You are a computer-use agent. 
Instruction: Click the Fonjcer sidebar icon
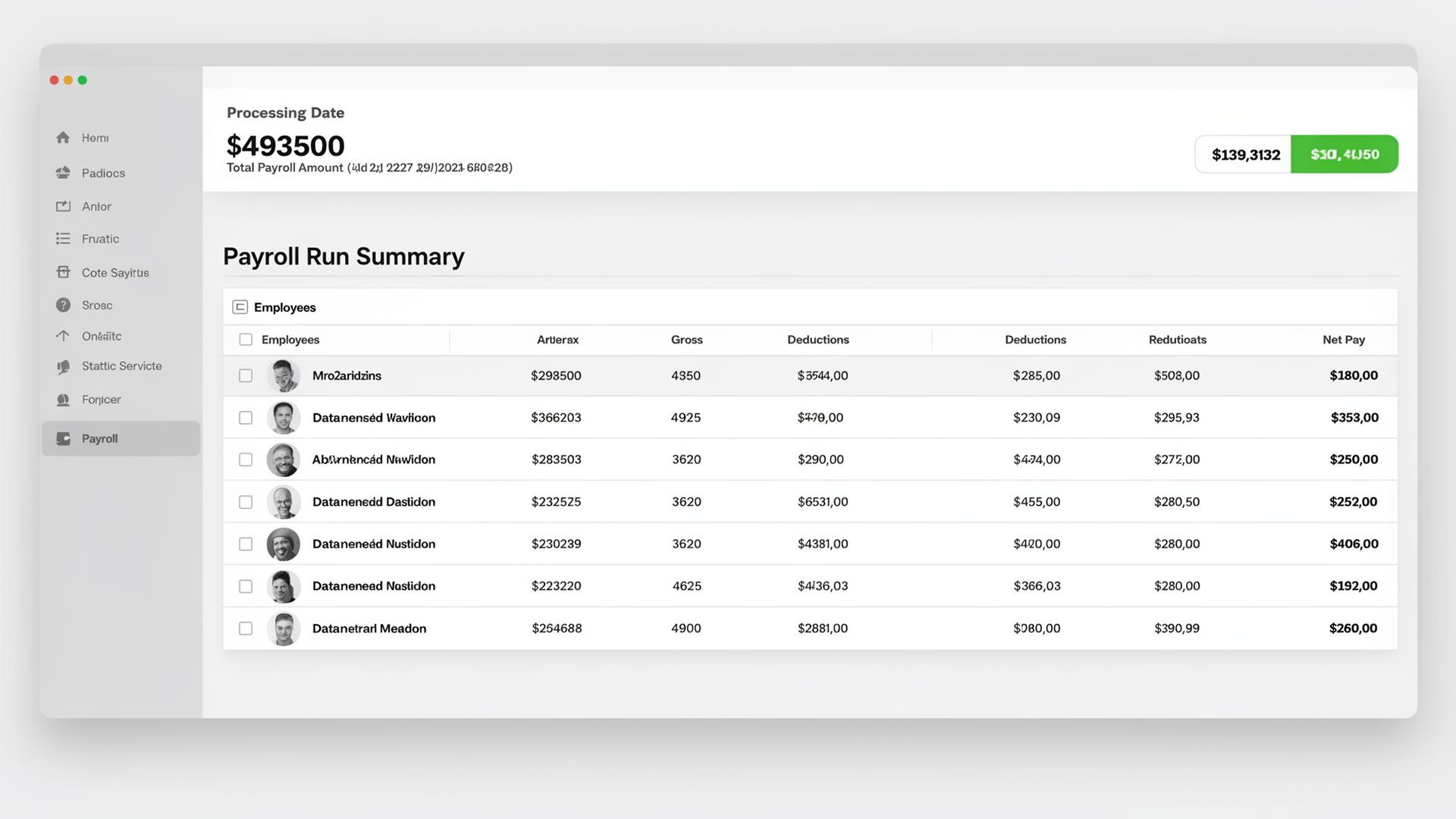63,400
